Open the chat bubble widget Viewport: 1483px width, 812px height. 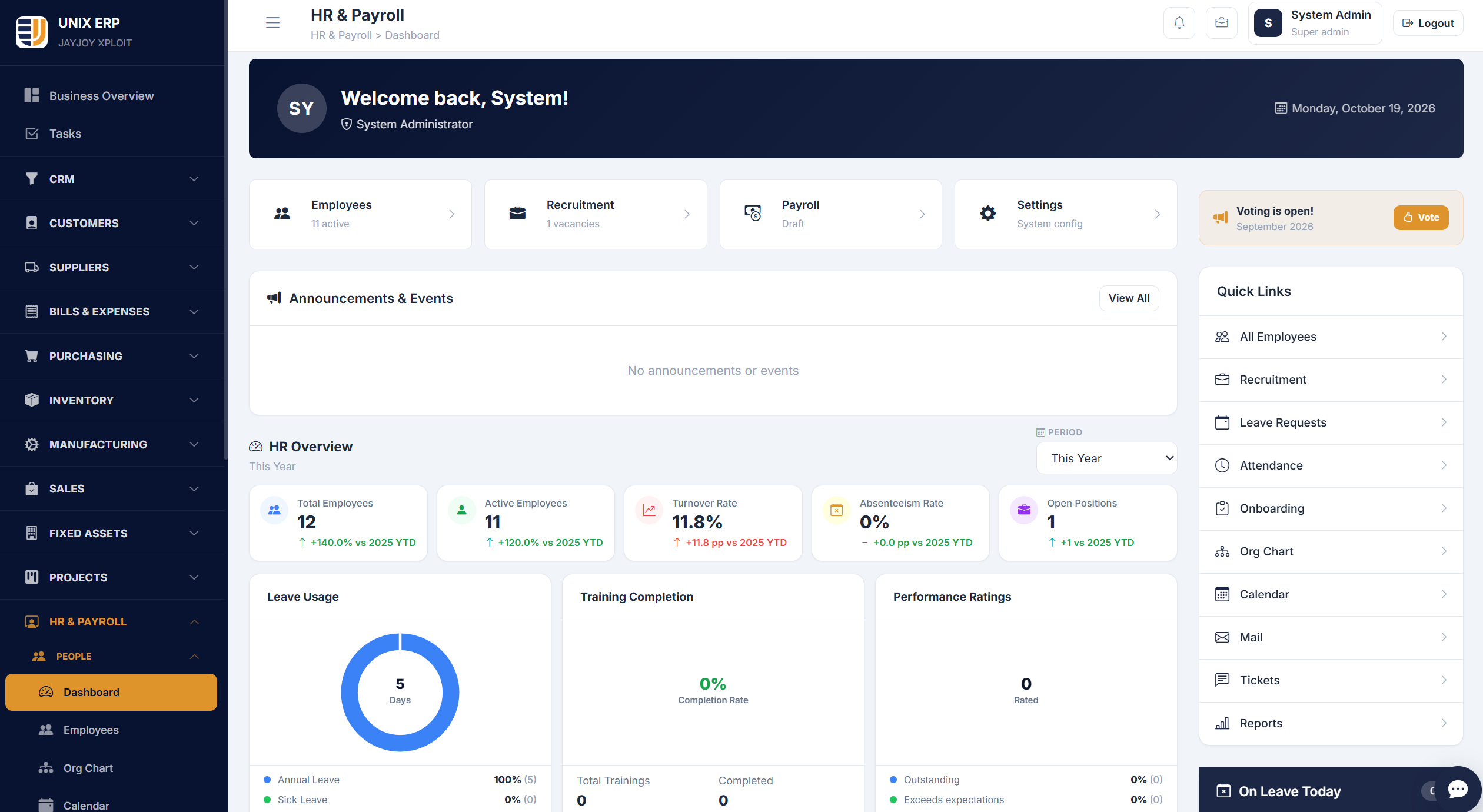click(x=1458, y=789)
